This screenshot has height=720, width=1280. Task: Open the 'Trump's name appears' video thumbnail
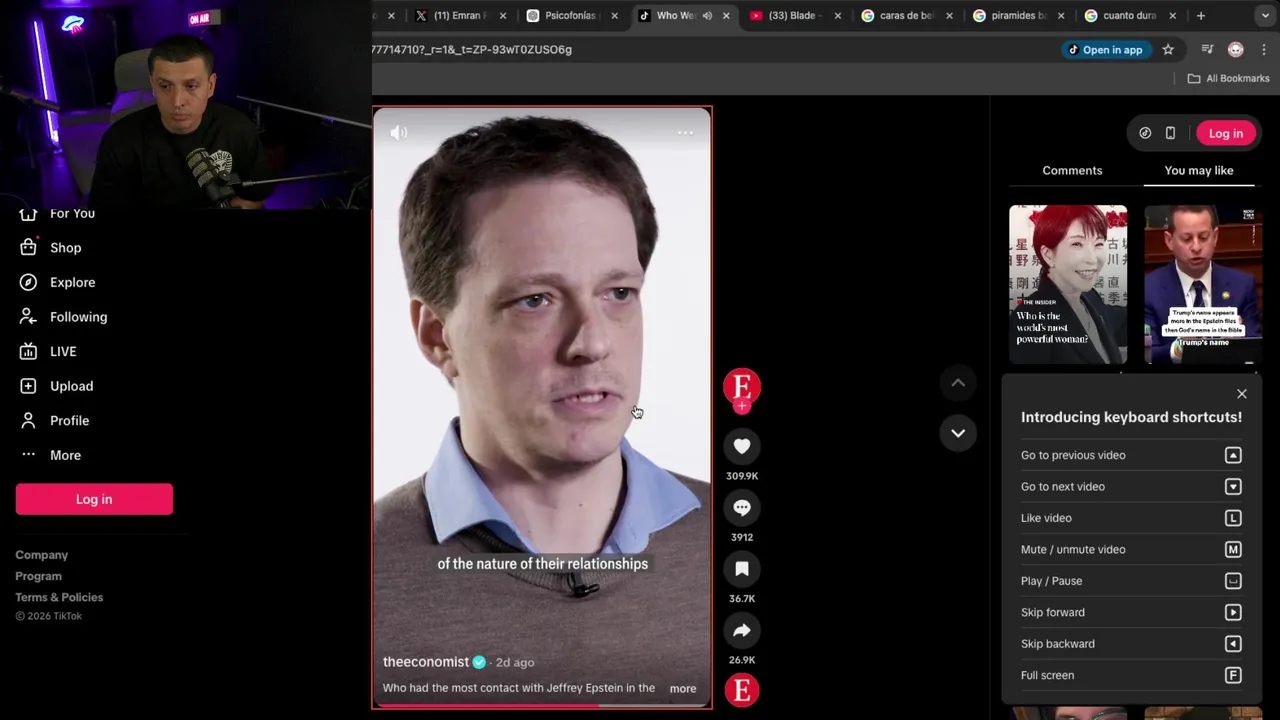pos(1203,285)
